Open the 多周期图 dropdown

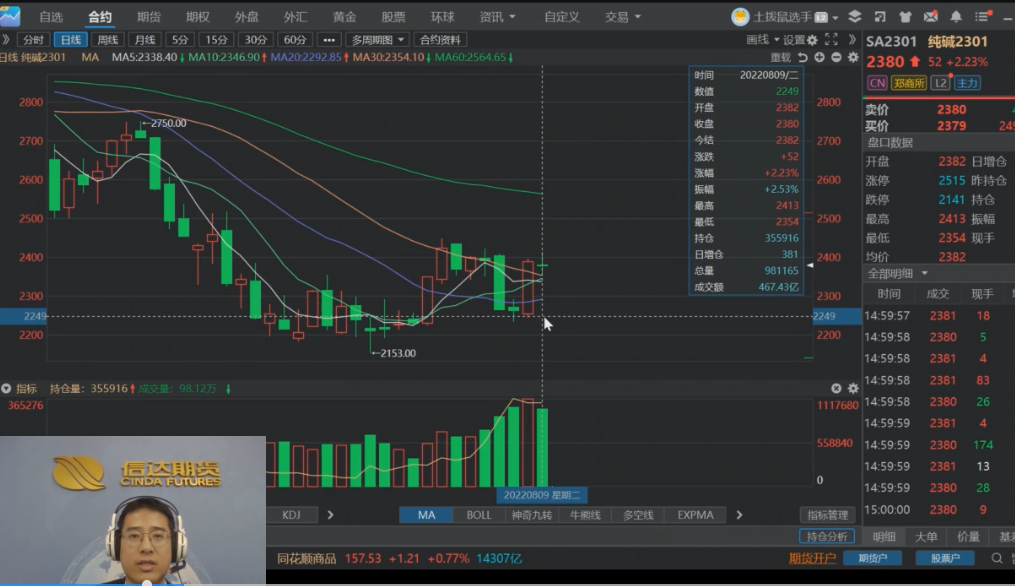[x=378, y=40]
